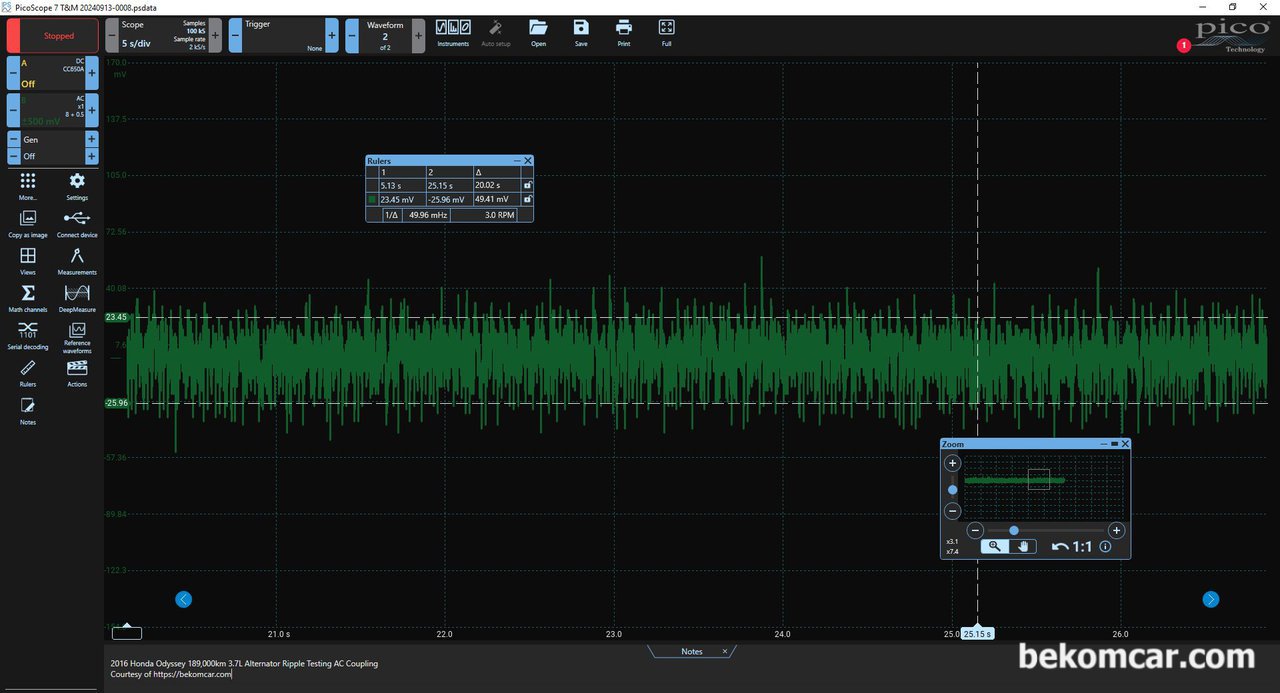
Task: Open the Notes tool in sidebar
Action: (28, 410)
